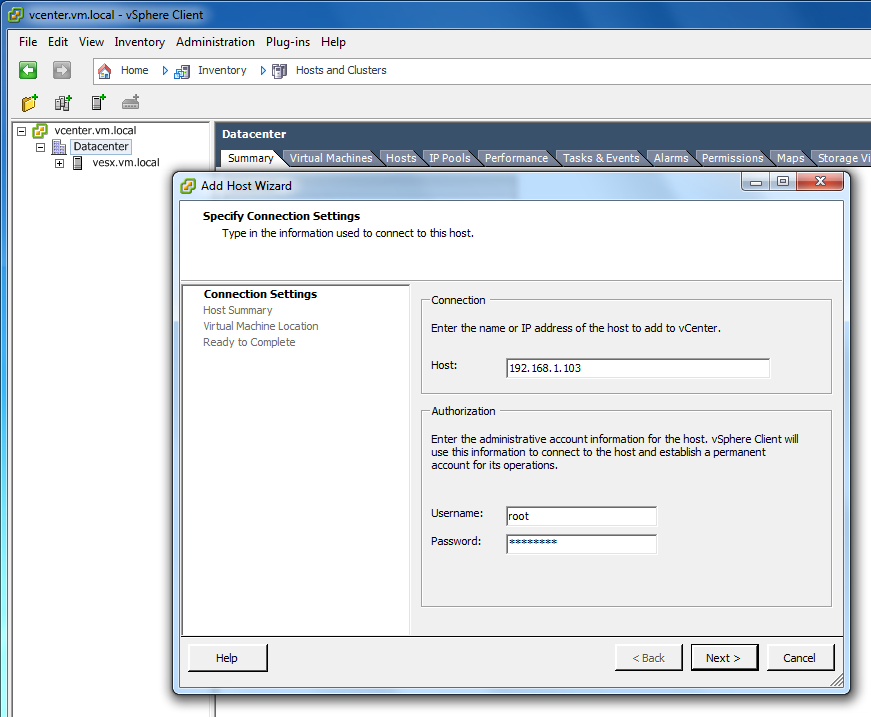871x717 pixels.
Task: Close the Add Host Wizard window
Action: click(x=820, y=182)
